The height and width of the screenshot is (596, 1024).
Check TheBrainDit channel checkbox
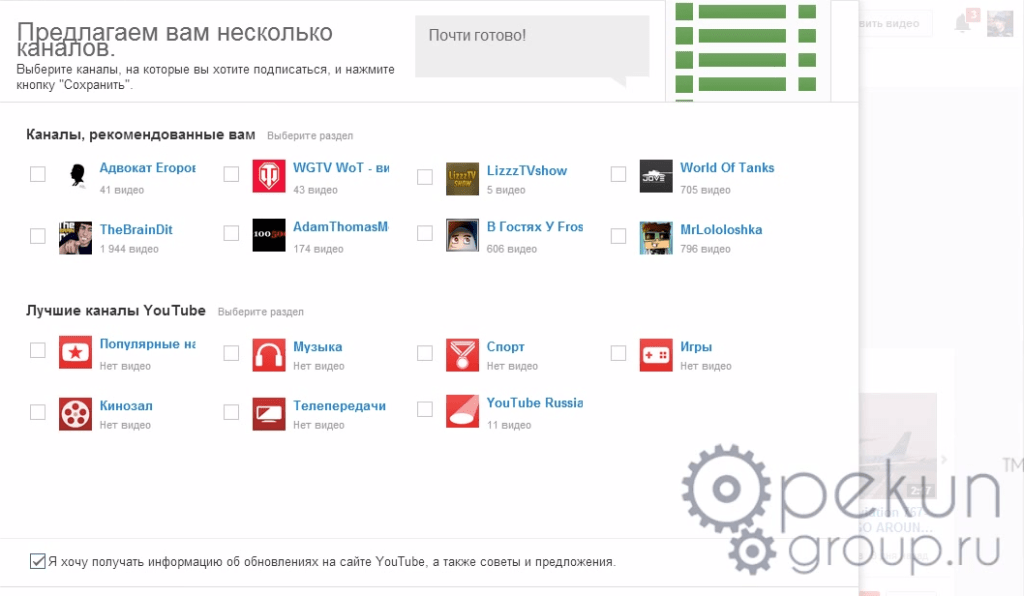coord(38,236)
